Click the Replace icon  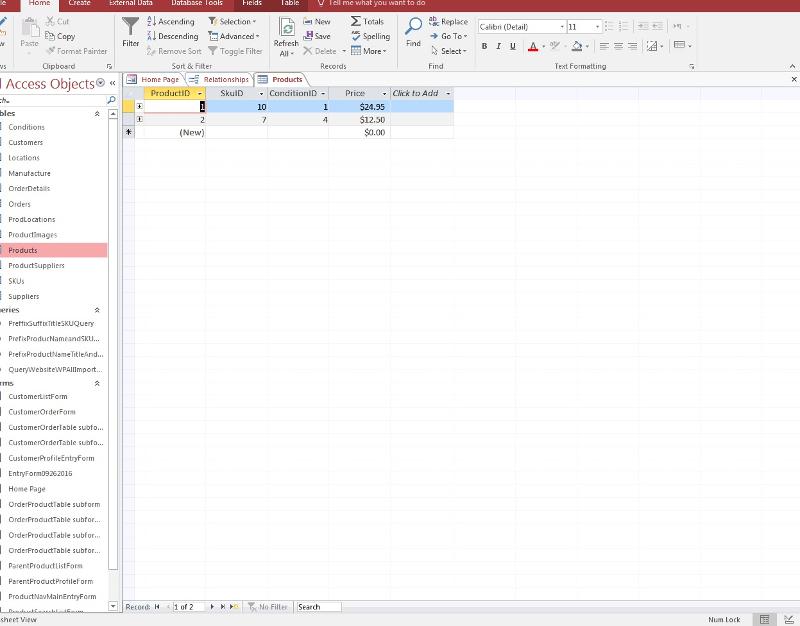point(448,21)
